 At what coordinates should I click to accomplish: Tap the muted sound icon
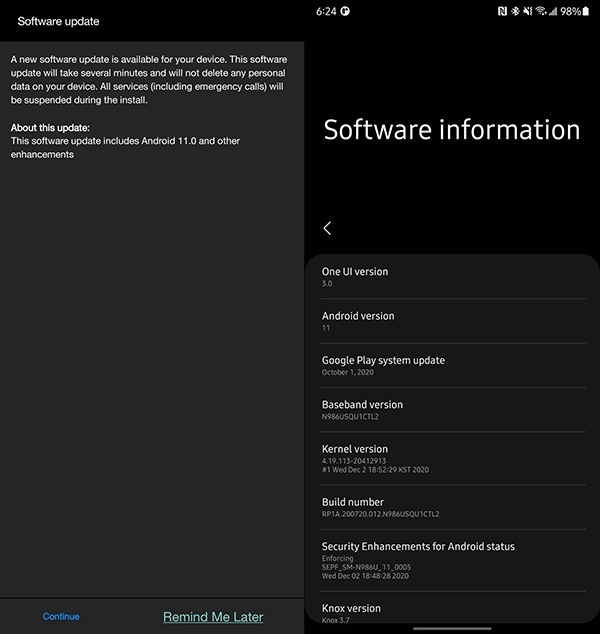pyautogui.click(x=527, y=11)
